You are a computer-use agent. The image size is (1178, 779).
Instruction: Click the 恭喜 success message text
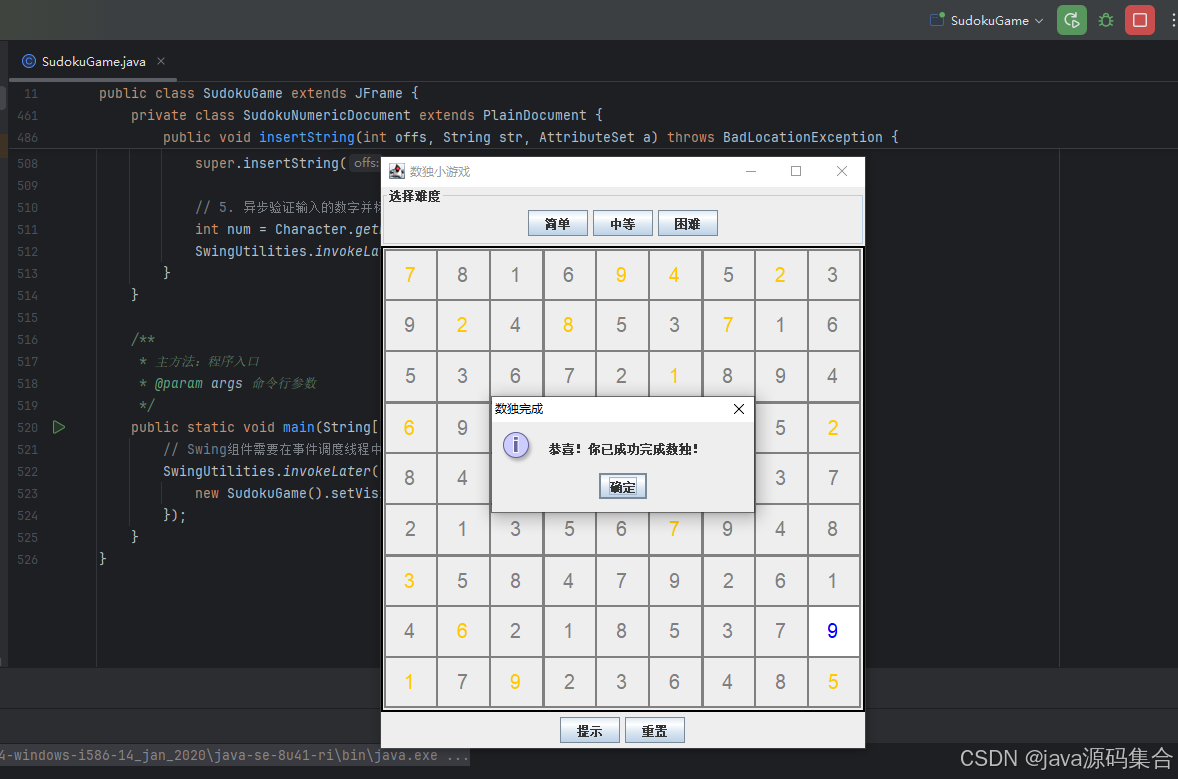pos(623,449)
